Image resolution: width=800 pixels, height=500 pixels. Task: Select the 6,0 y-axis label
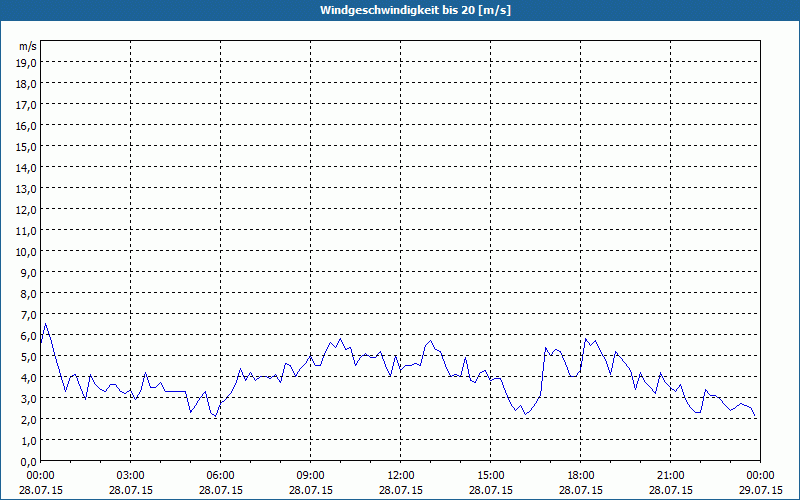click(x=29, y=336)
